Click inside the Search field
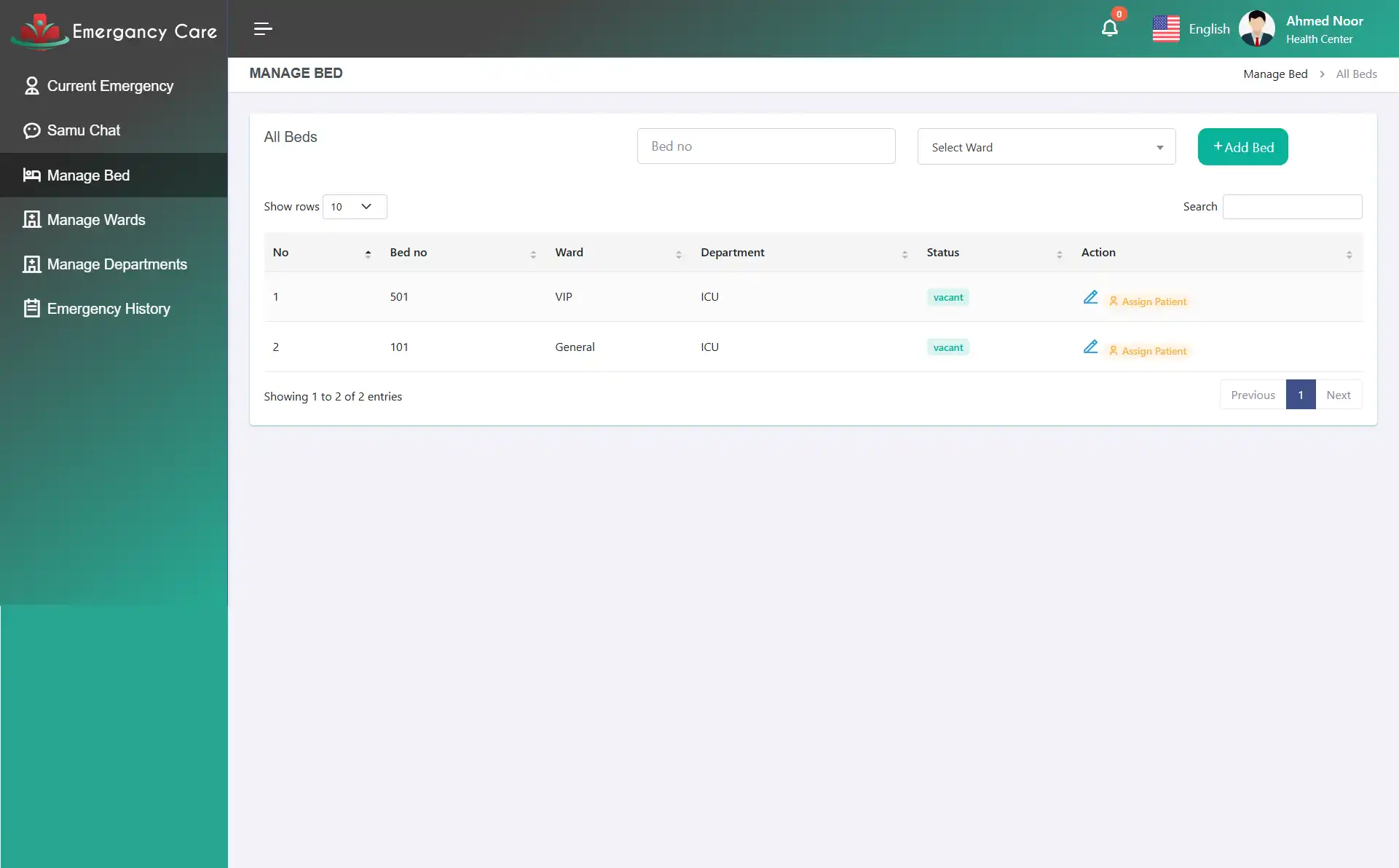 1292,206
